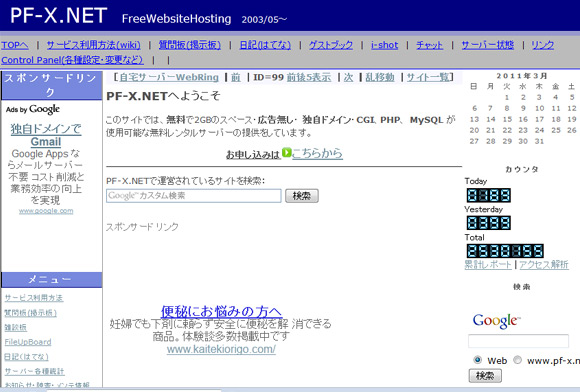Screen dimensions: 580x392
Task: Open リンク in top navigation
Action: [543, 45]
